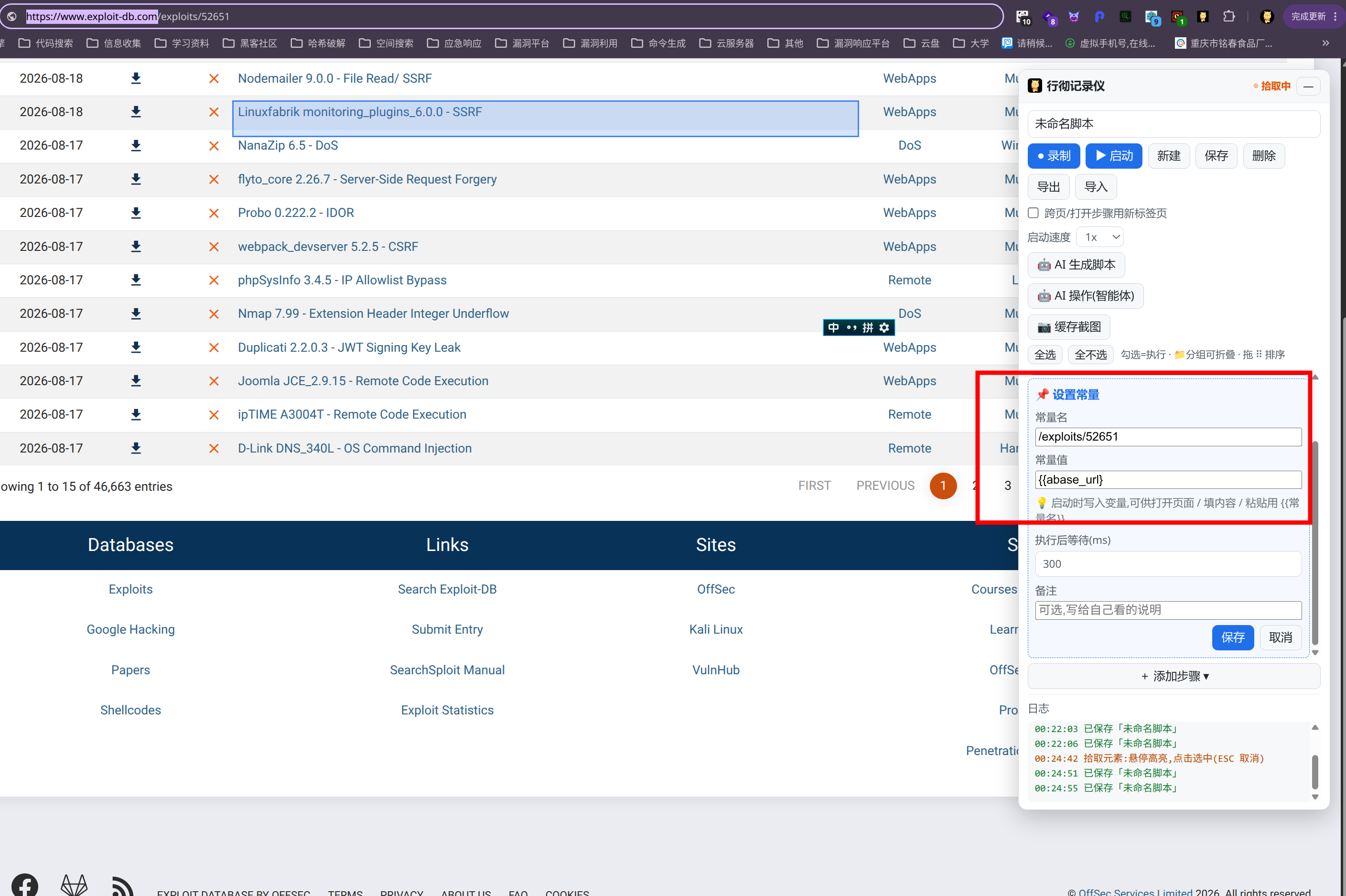This screenshot has width=1346, height=896.
Task: Minimize the 行彻记录仪 recorder panel
Action: [1308, 86]
